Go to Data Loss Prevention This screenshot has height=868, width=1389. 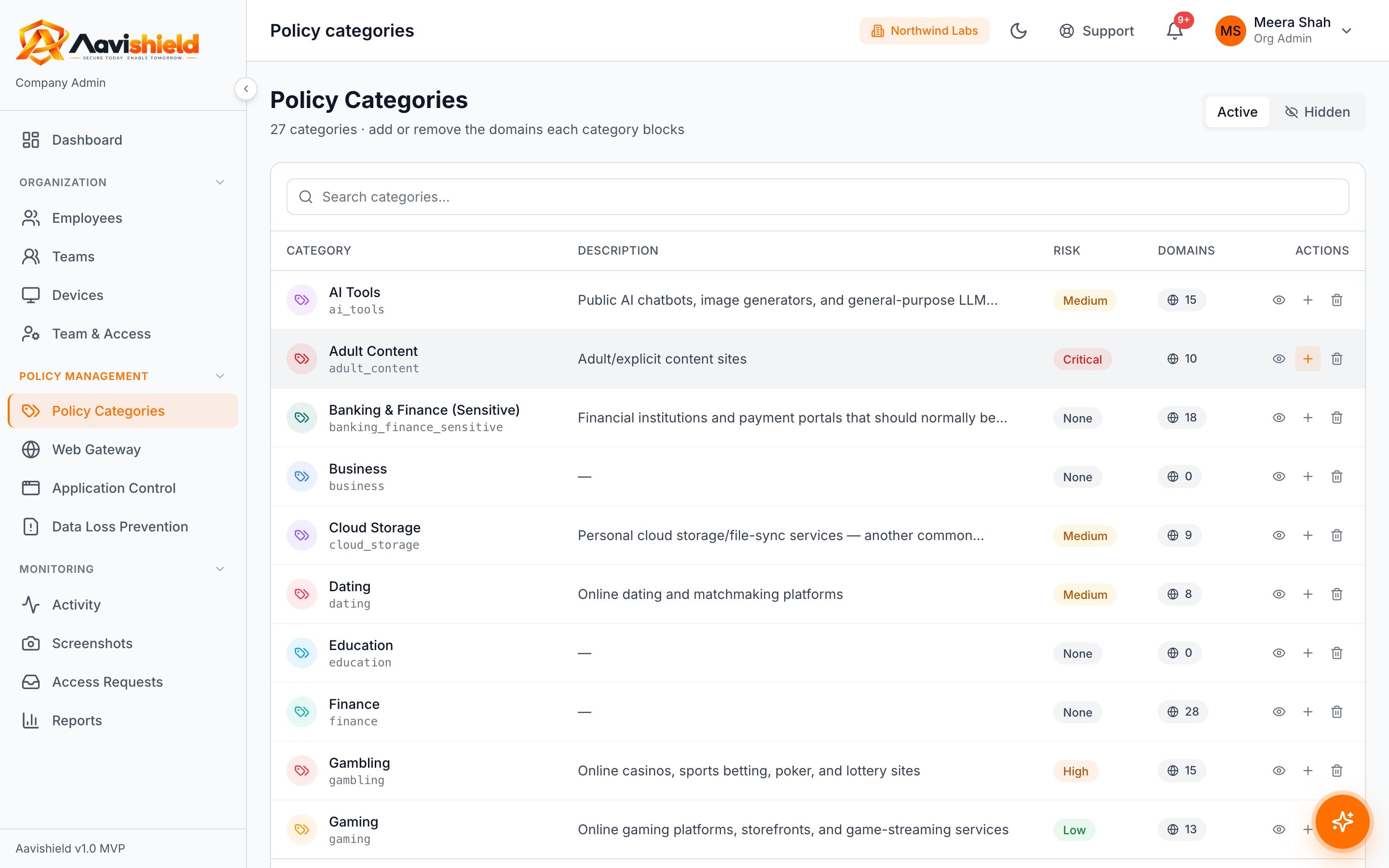click(x=123, y=527)
